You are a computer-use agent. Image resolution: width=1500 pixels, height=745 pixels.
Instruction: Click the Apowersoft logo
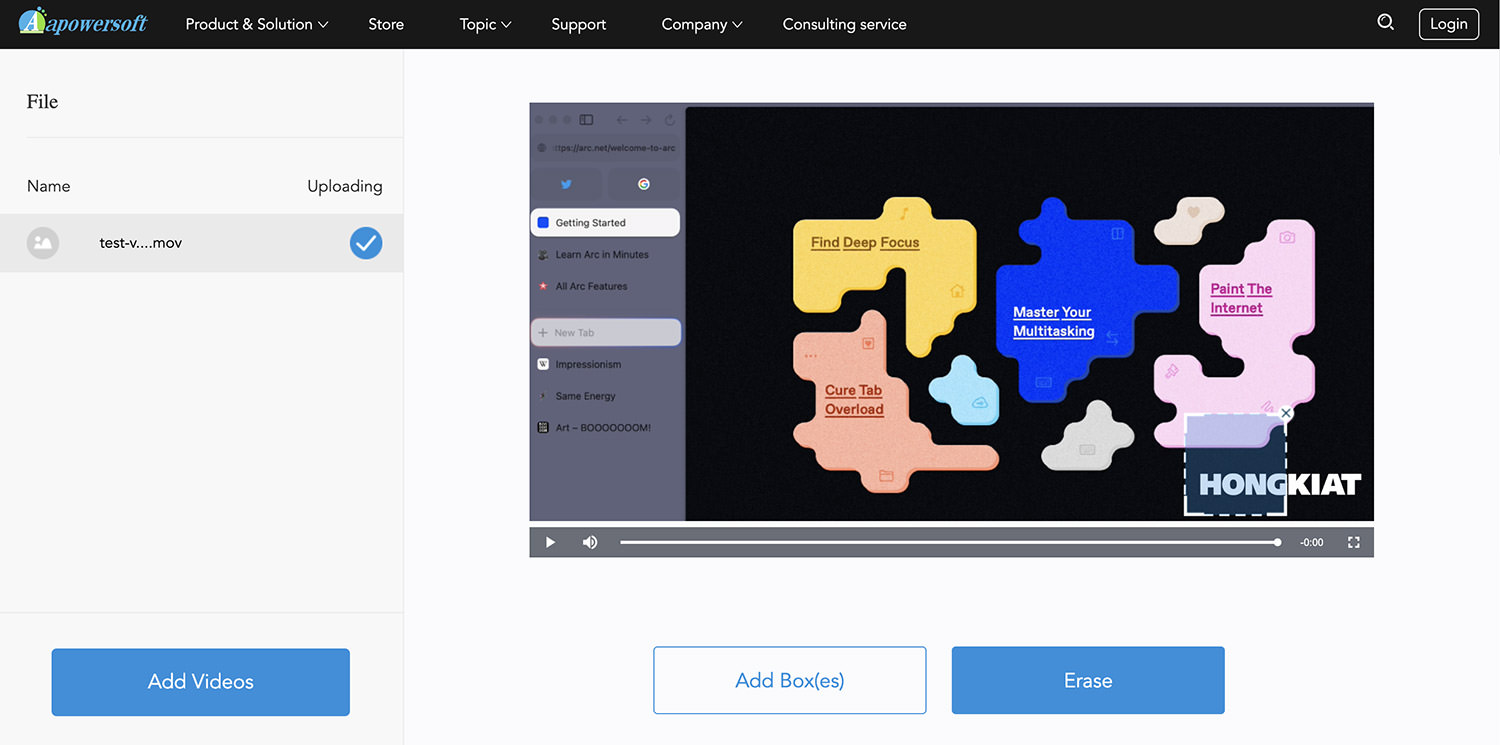[x=83, y=22]
